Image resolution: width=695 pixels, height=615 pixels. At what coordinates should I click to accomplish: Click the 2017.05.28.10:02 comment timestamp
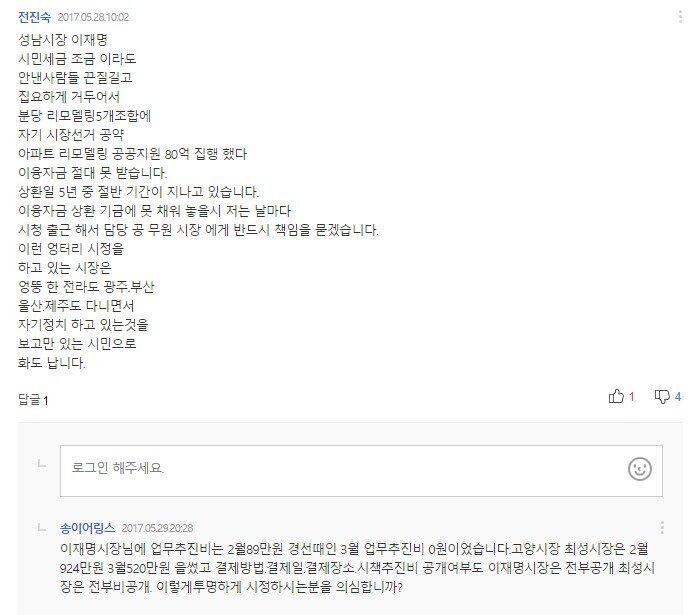(93, 17)
